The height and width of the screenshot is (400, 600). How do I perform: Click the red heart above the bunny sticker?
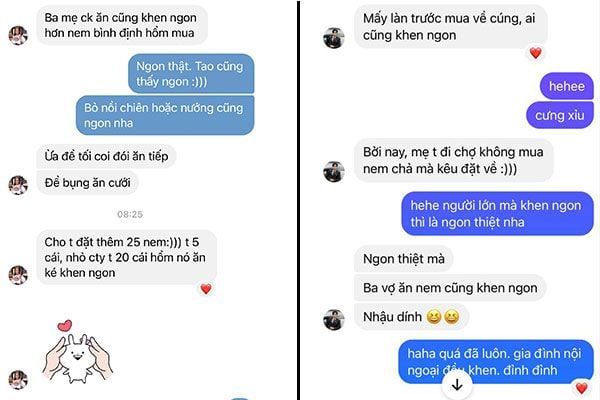pos(65,326)
